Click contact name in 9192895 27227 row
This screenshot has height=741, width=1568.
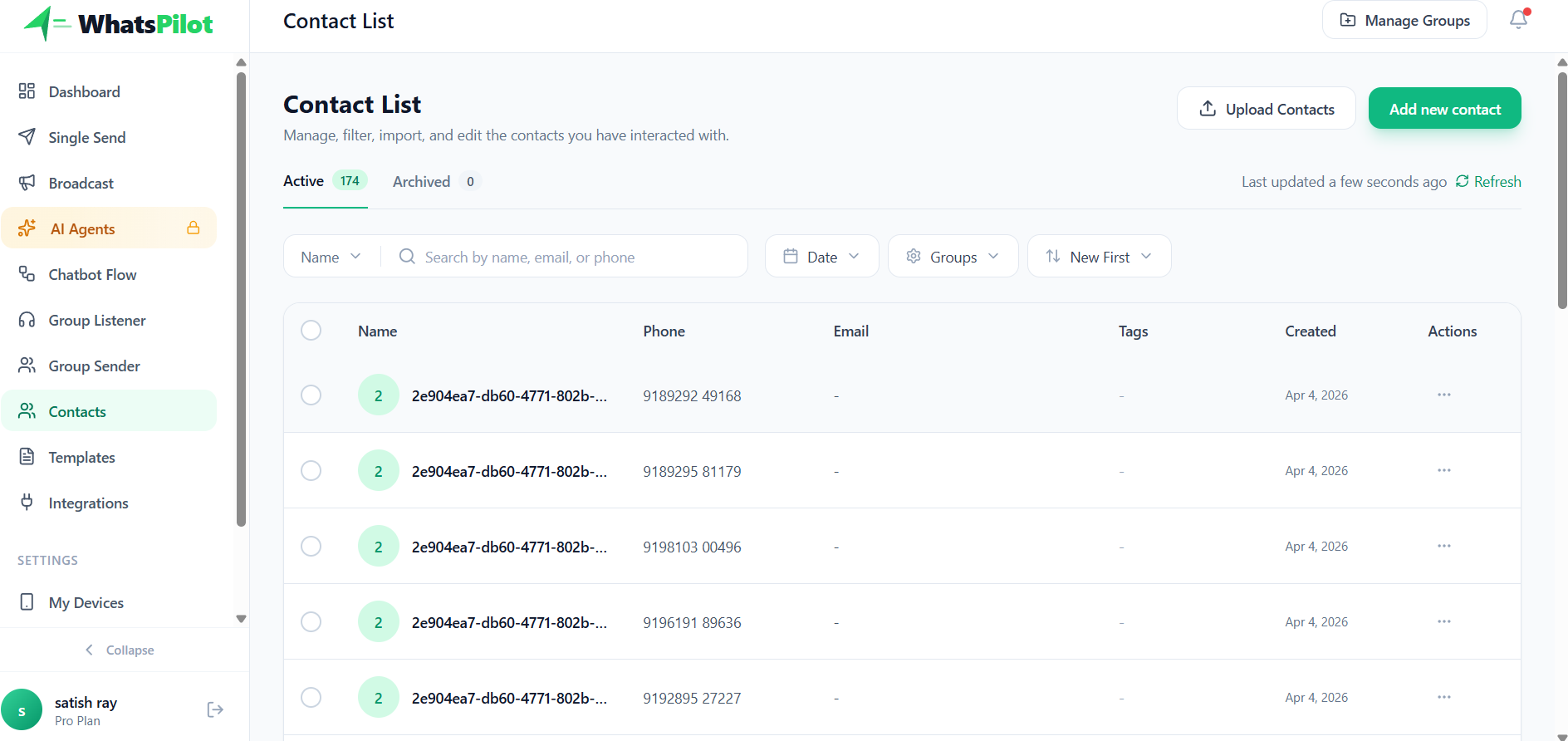click(509, 698)
